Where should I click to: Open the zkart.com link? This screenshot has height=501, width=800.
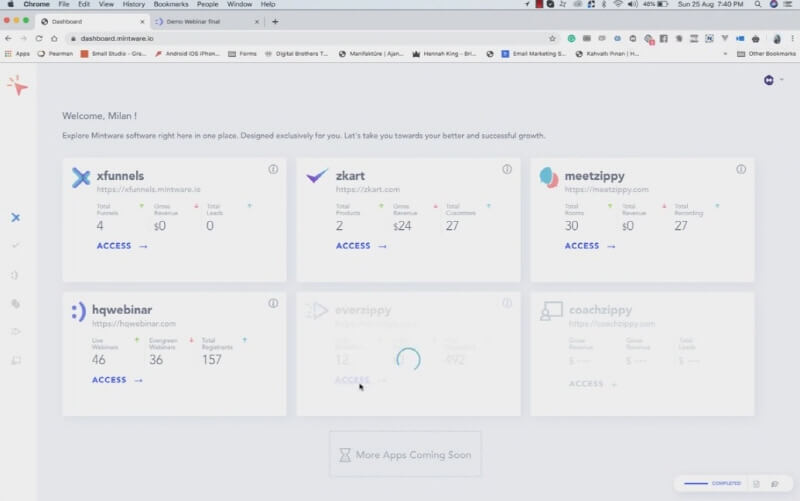[368, 189]
